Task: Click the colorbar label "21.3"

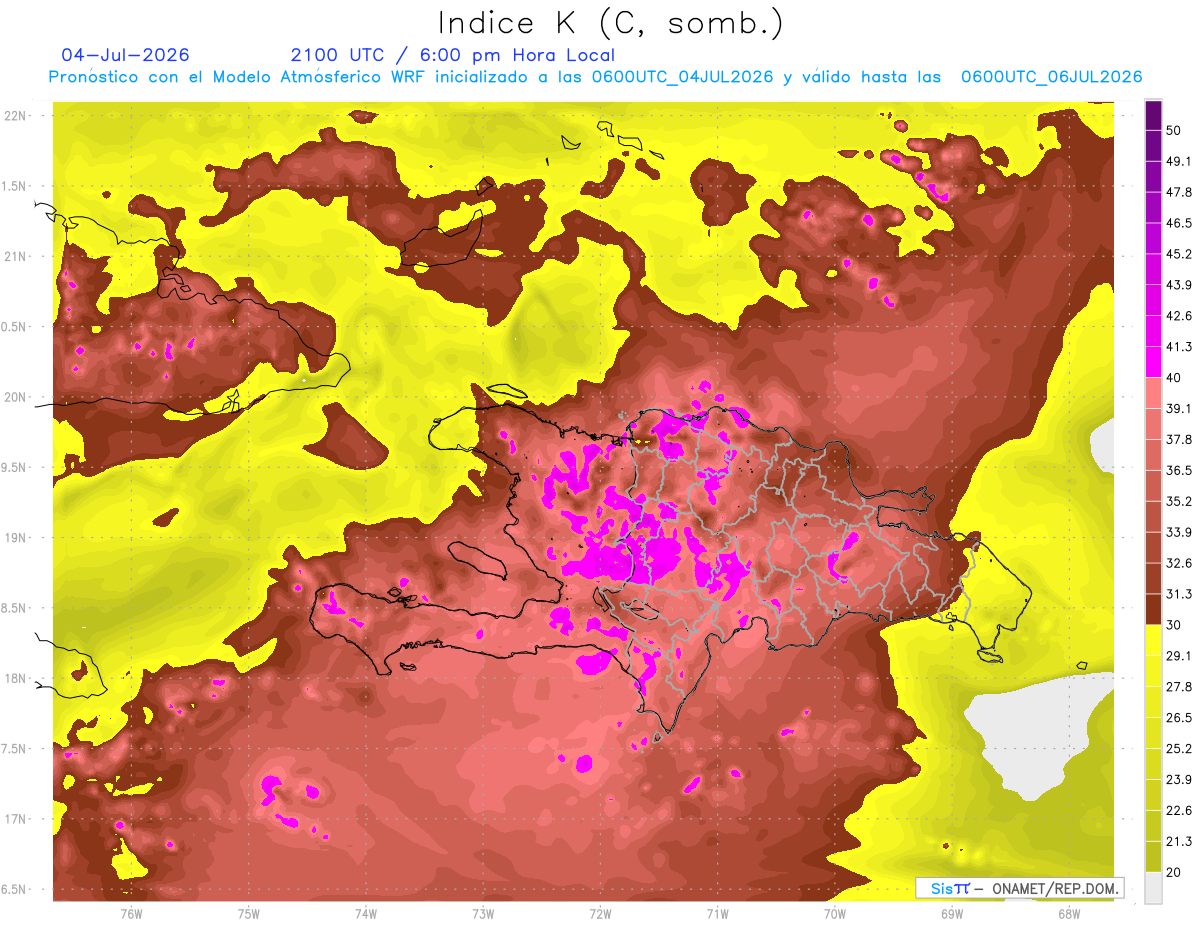Action: tap(1179, 841)
